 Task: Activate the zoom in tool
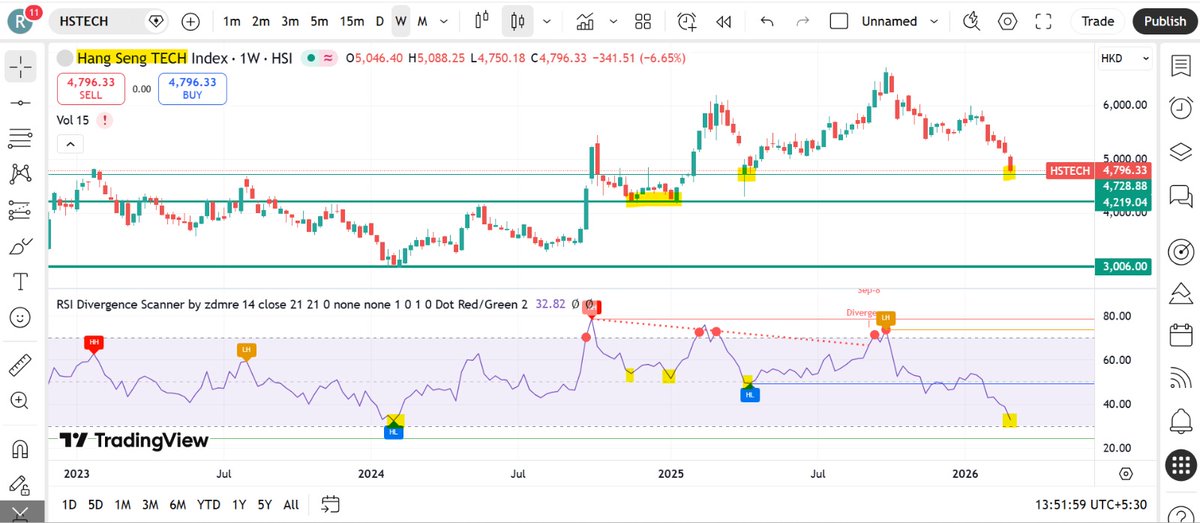(19, 400)
